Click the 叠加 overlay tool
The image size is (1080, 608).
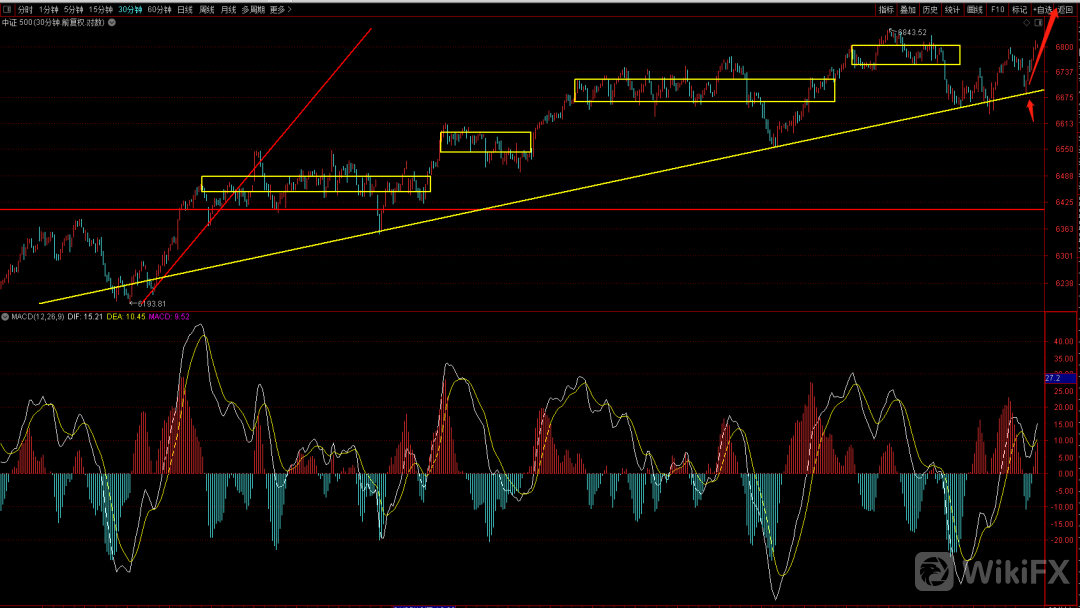point(908,9)
